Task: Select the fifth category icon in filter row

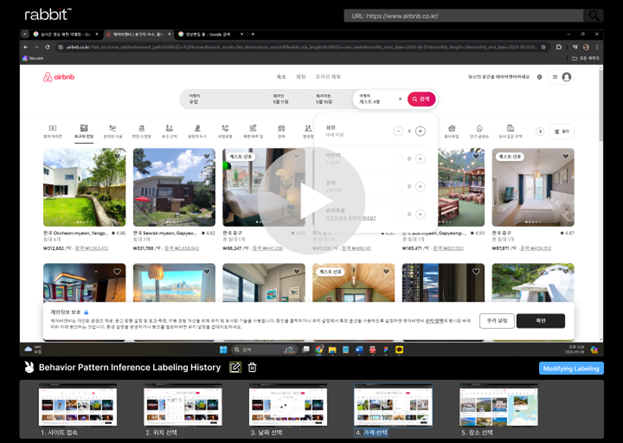Action: pos(169,131)
